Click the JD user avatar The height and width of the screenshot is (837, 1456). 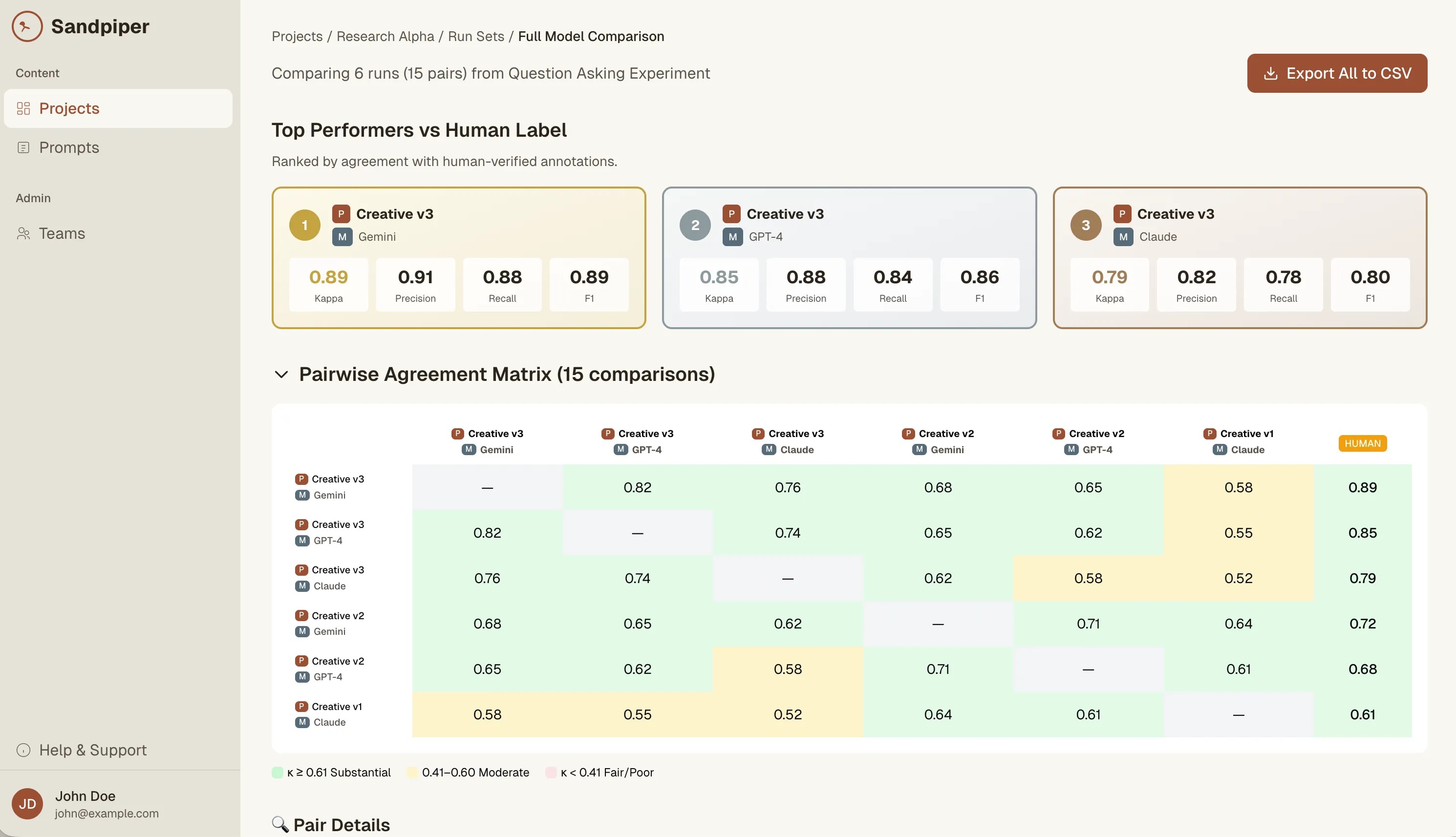click(27, 804)
